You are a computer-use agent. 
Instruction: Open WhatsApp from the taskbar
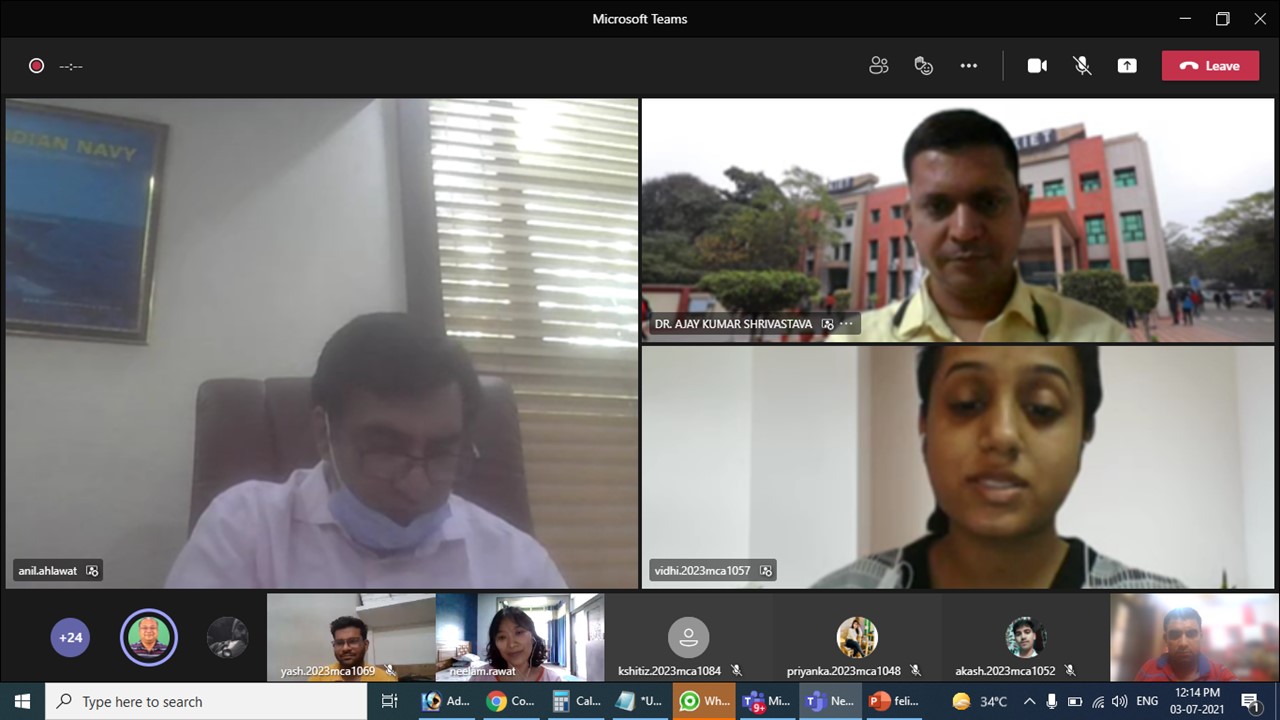[704, 701]
